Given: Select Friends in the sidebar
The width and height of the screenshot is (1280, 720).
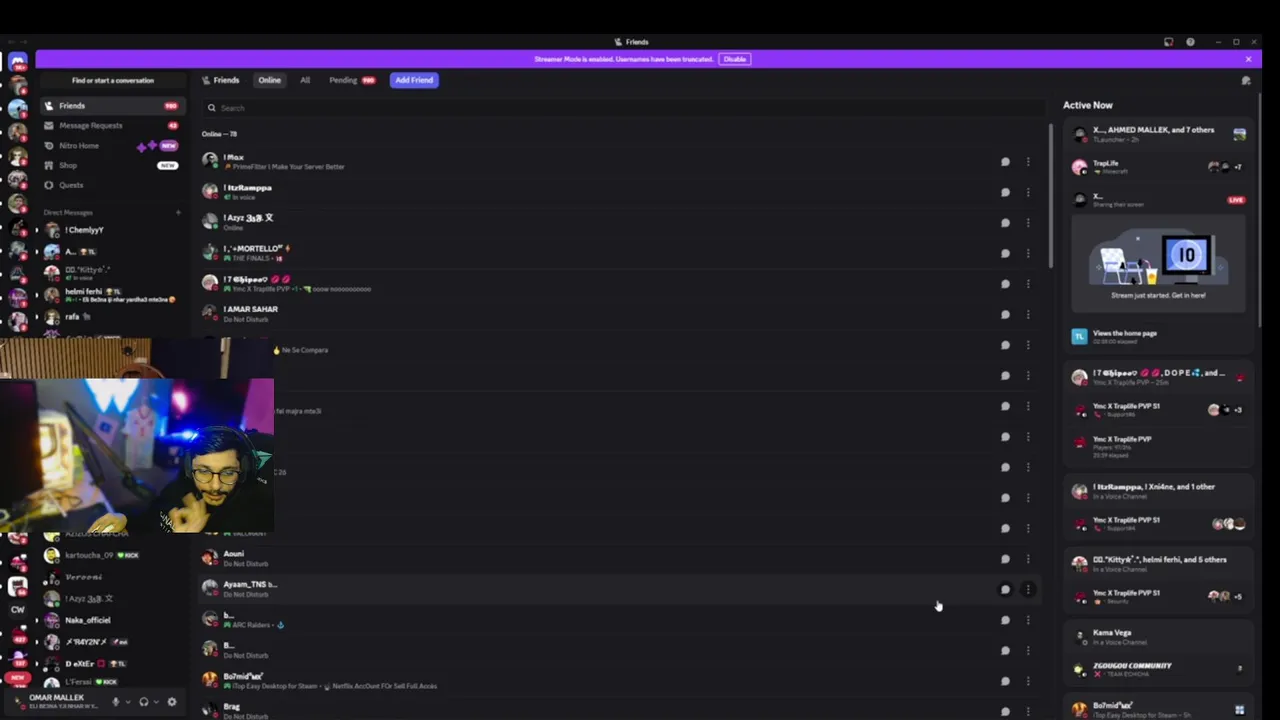Looking at the screenshot, I should click(111, 106).
